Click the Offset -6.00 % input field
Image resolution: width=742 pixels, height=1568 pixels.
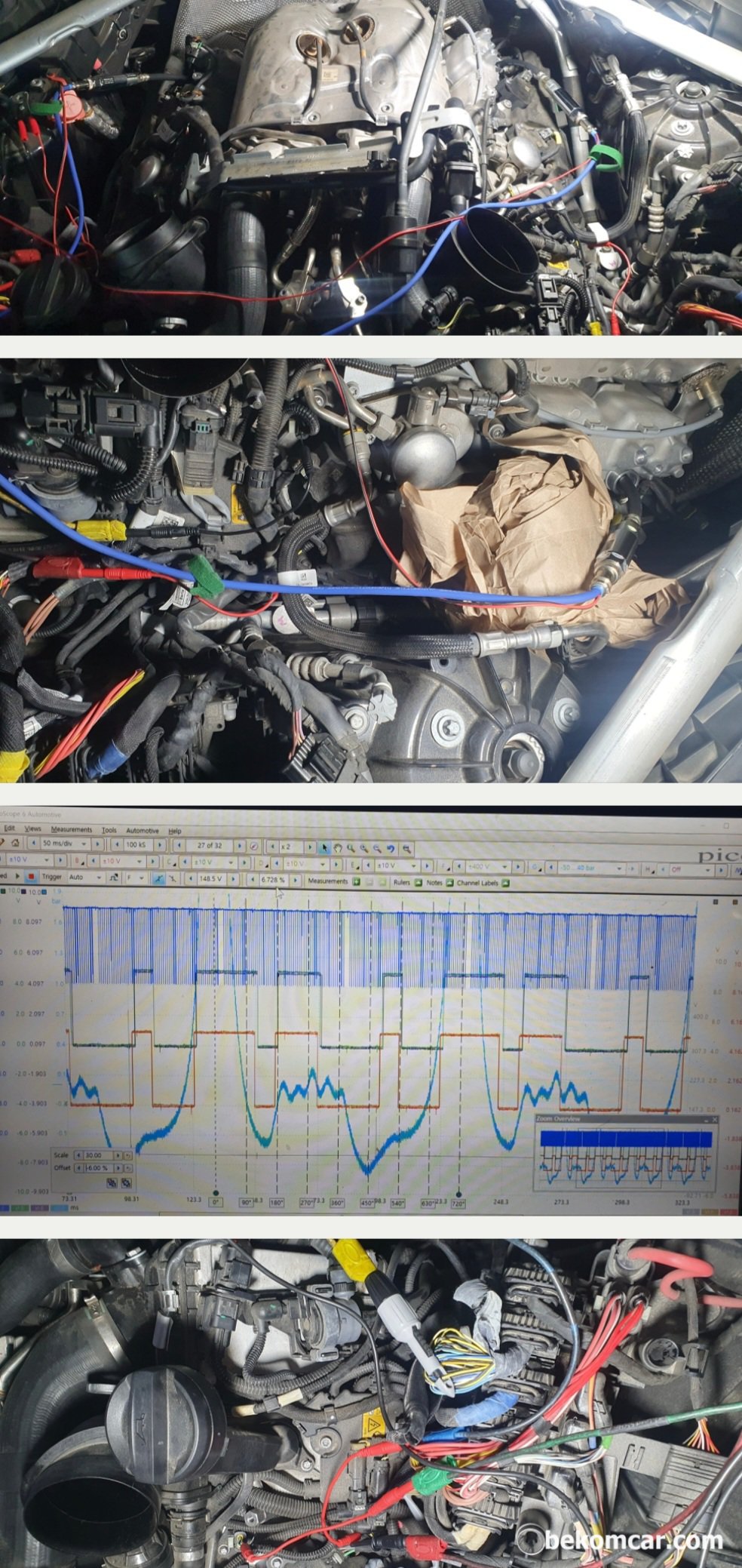[100, 1167]
